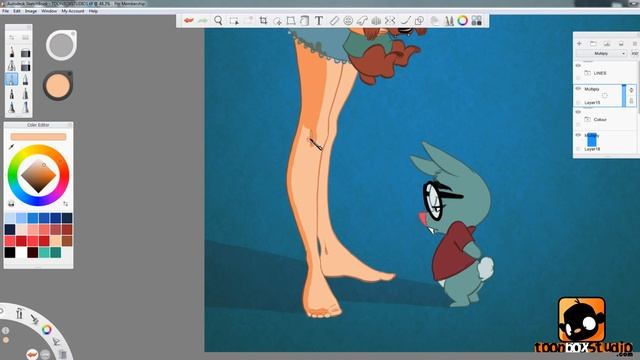Screen dimensions: 640x360
Task: Select the Distort transform tool
Action: click(x=291, y=20)
